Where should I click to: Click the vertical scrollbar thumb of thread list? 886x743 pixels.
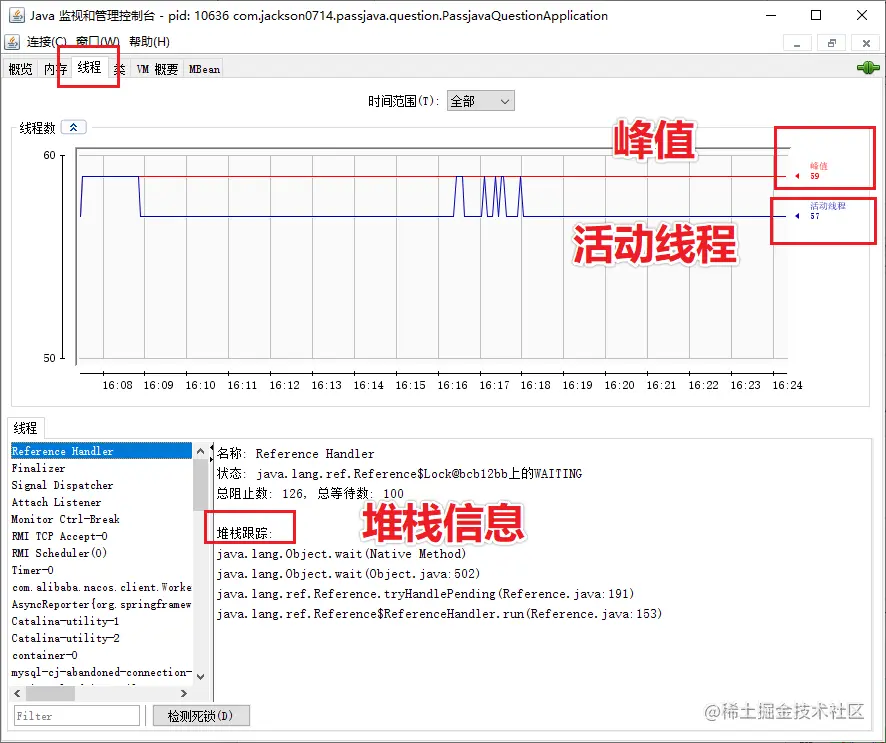pos(201,484)
